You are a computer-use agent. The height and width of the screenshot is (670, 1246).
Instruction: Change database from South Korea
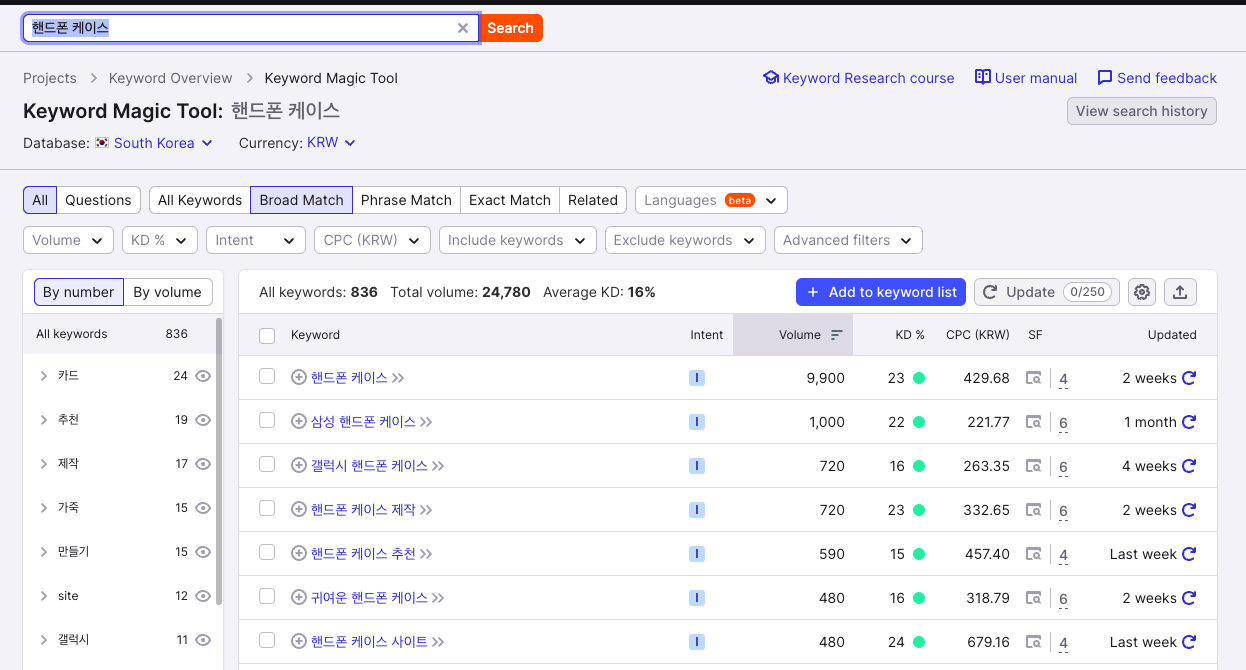point(163,143)
